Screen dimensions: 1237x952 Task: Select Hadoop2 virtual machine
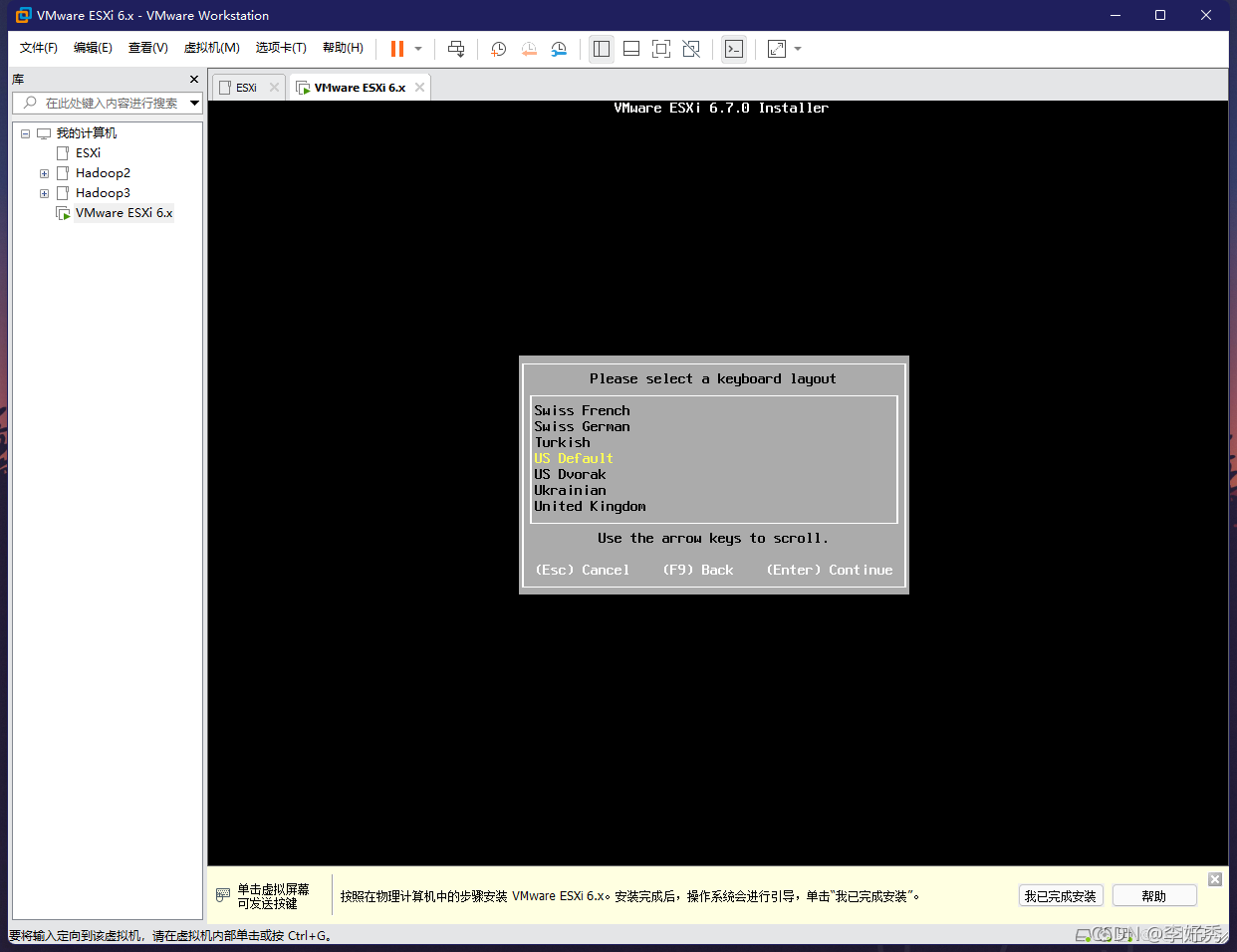[103, 173]
